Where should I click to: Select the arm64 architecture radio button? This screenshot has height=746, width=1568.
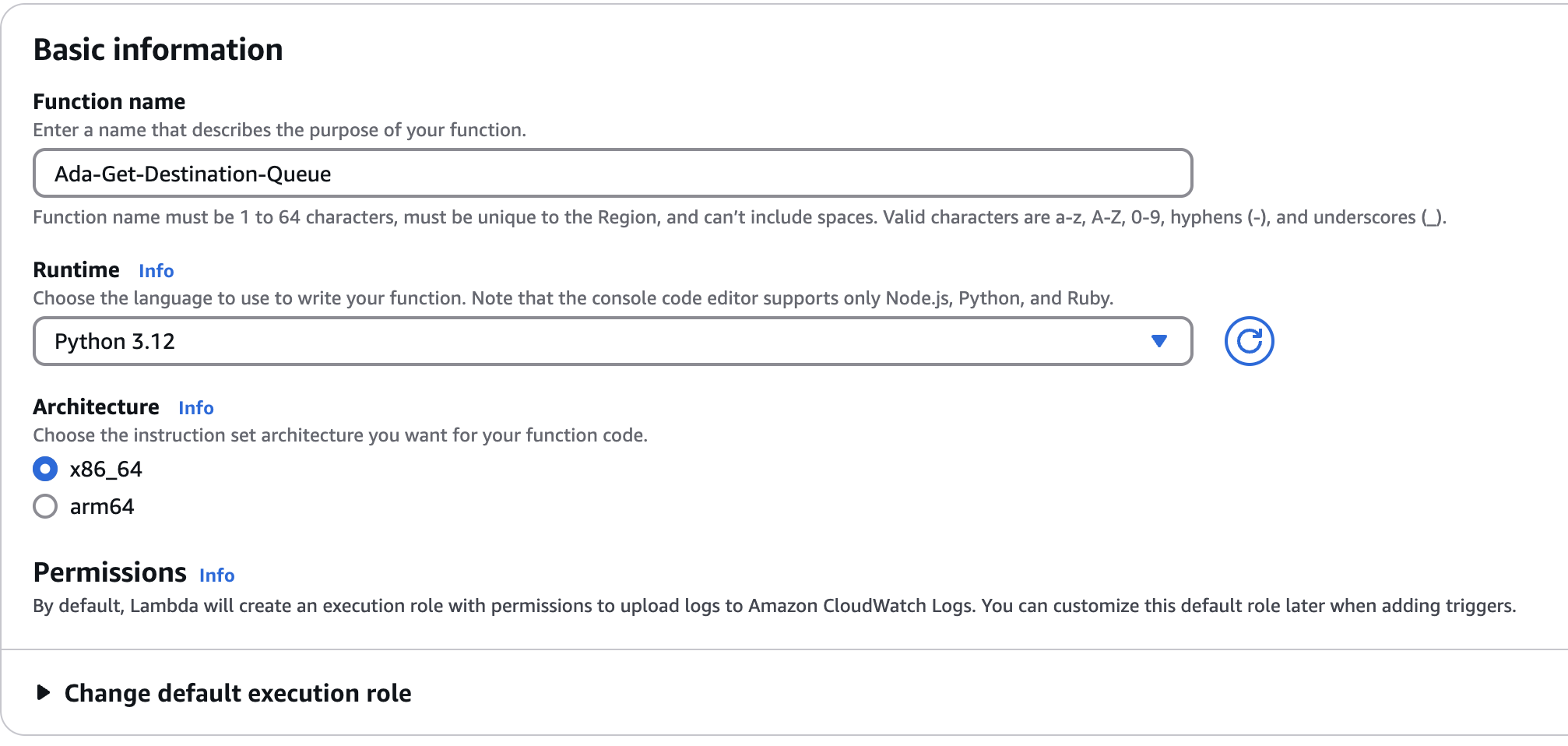[x=45, y=507]
